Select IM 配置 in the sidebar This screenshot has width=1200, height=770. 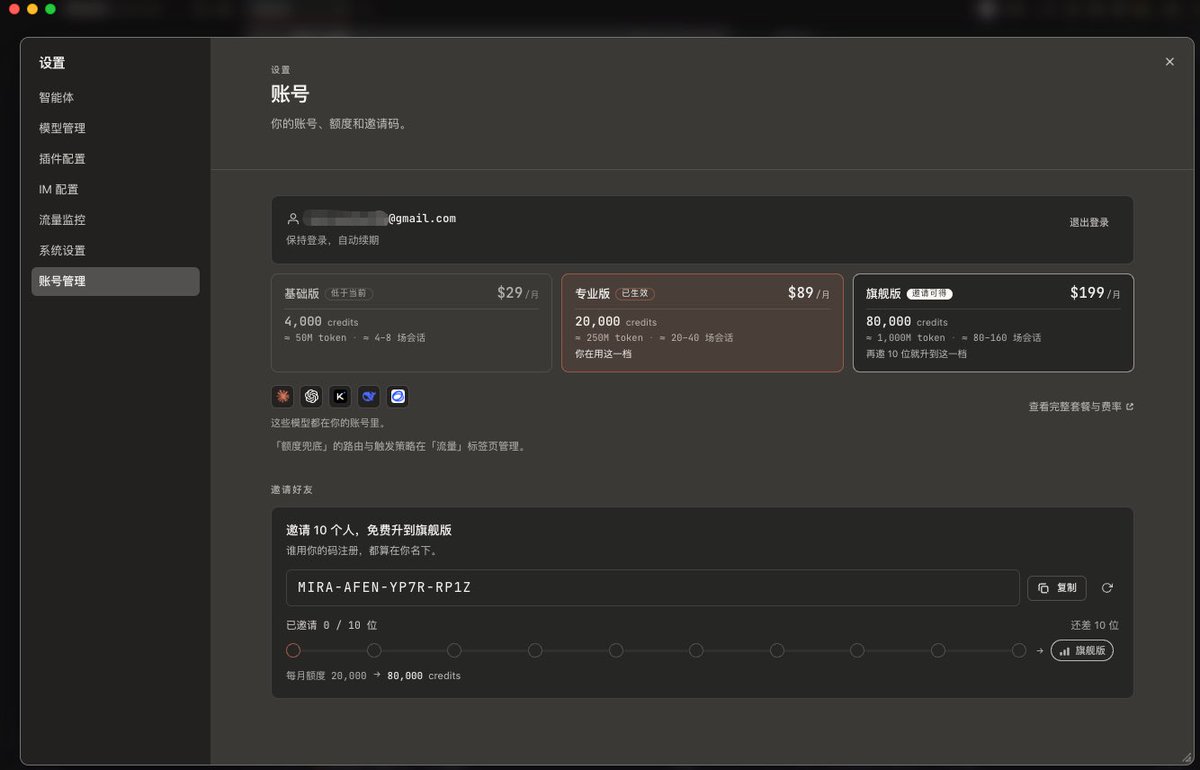(x=115, y=189)
